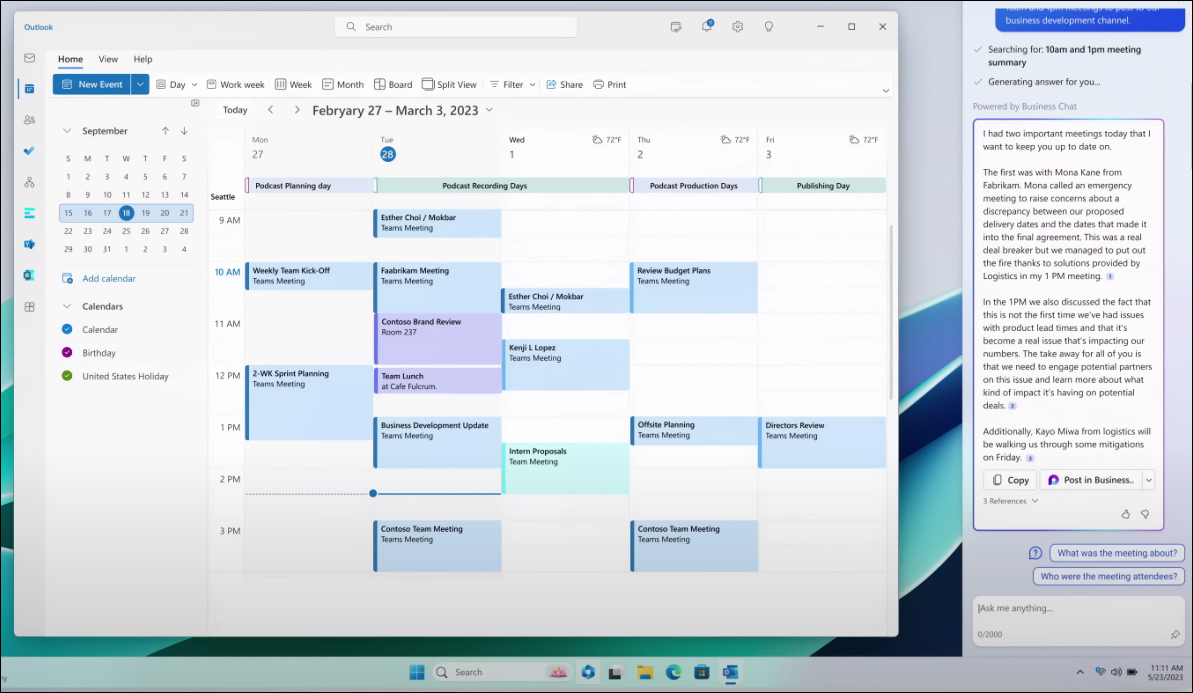Select date 18 in mini calendar
This screenshot has height=693, width=1193.
click(x=126, y=213)
